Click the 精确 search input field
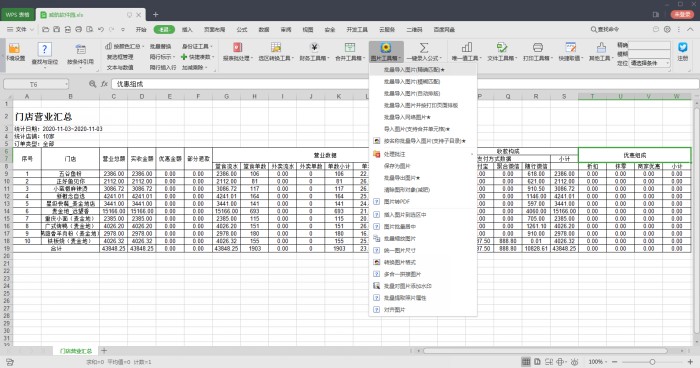This screenshot has height=368, width=700. point(650,45)
